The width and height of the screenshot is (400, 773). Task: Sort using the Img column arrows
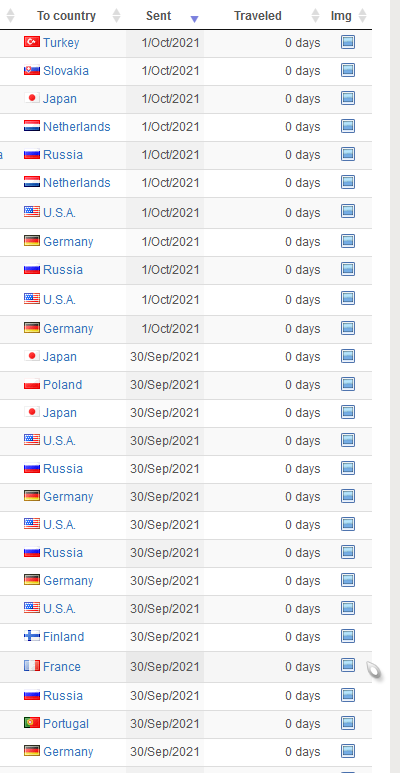pyautogui.click(x=363, y=16)
